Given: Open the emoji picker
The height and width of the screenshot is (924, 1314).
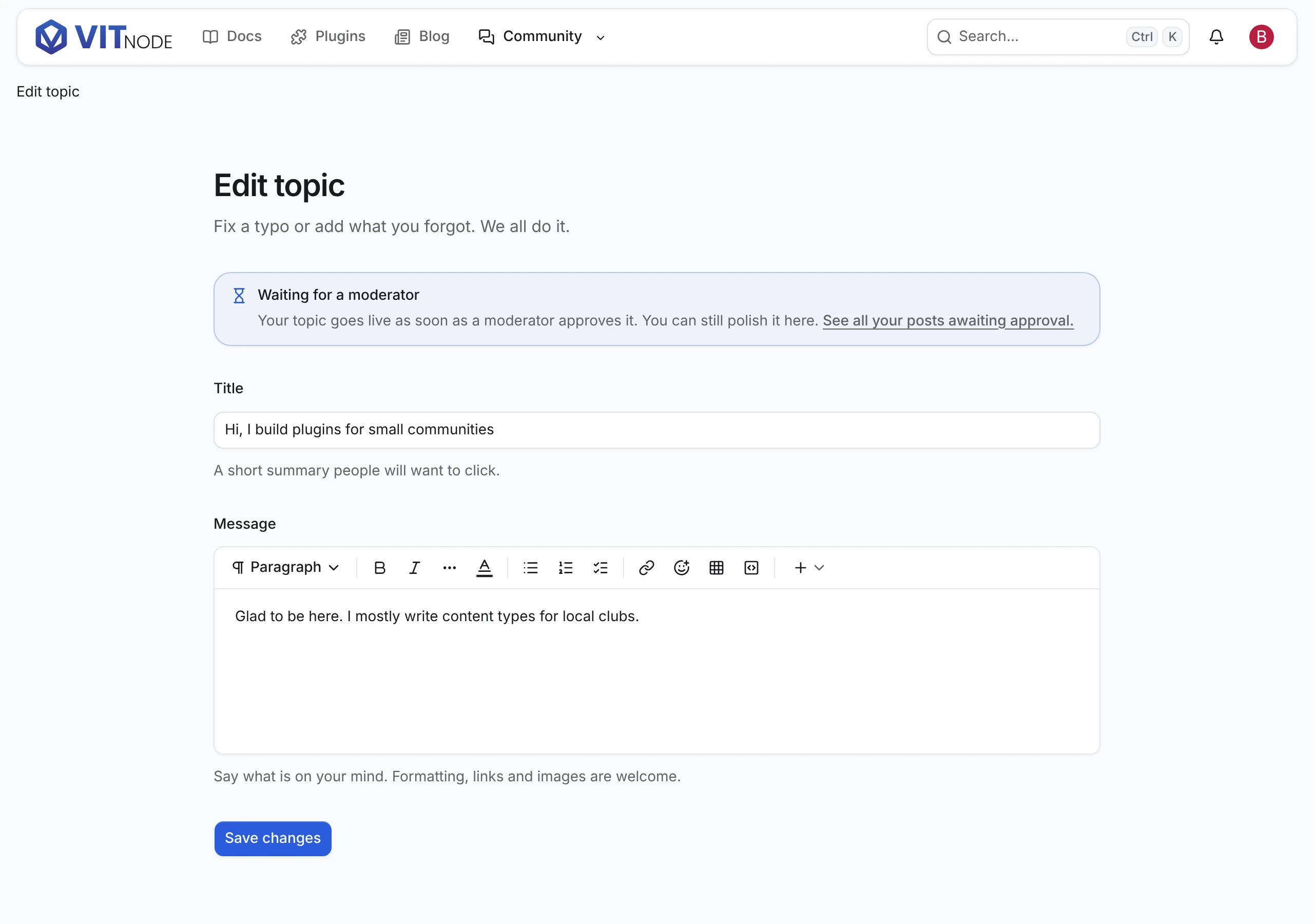Looking at the screenshot, I should pyautogui.click(x=682, y=567).
